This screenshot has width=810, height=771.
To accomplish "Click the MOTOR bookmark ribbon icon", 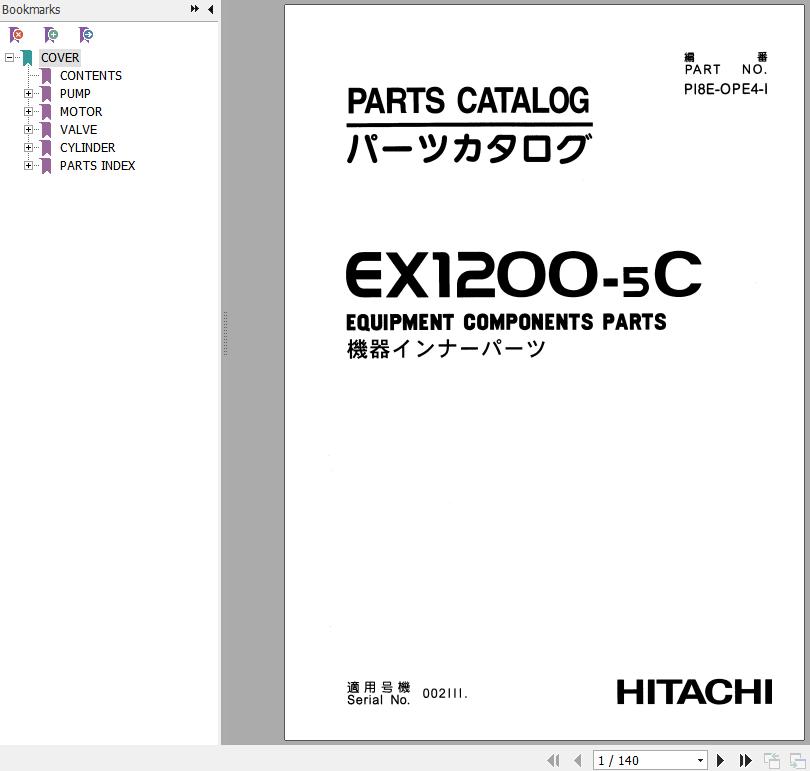I will (x=46, y=112).
